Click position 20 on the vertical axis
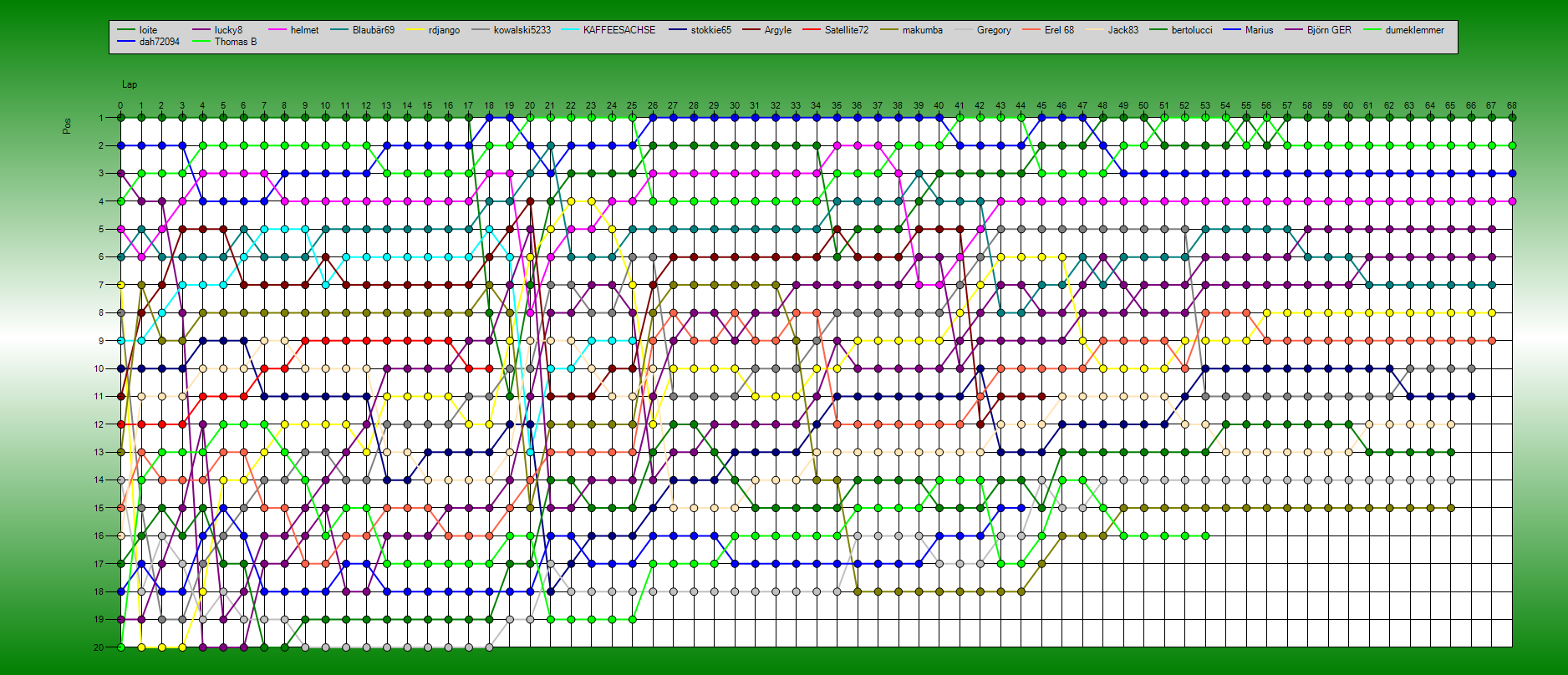 [99, 647]
